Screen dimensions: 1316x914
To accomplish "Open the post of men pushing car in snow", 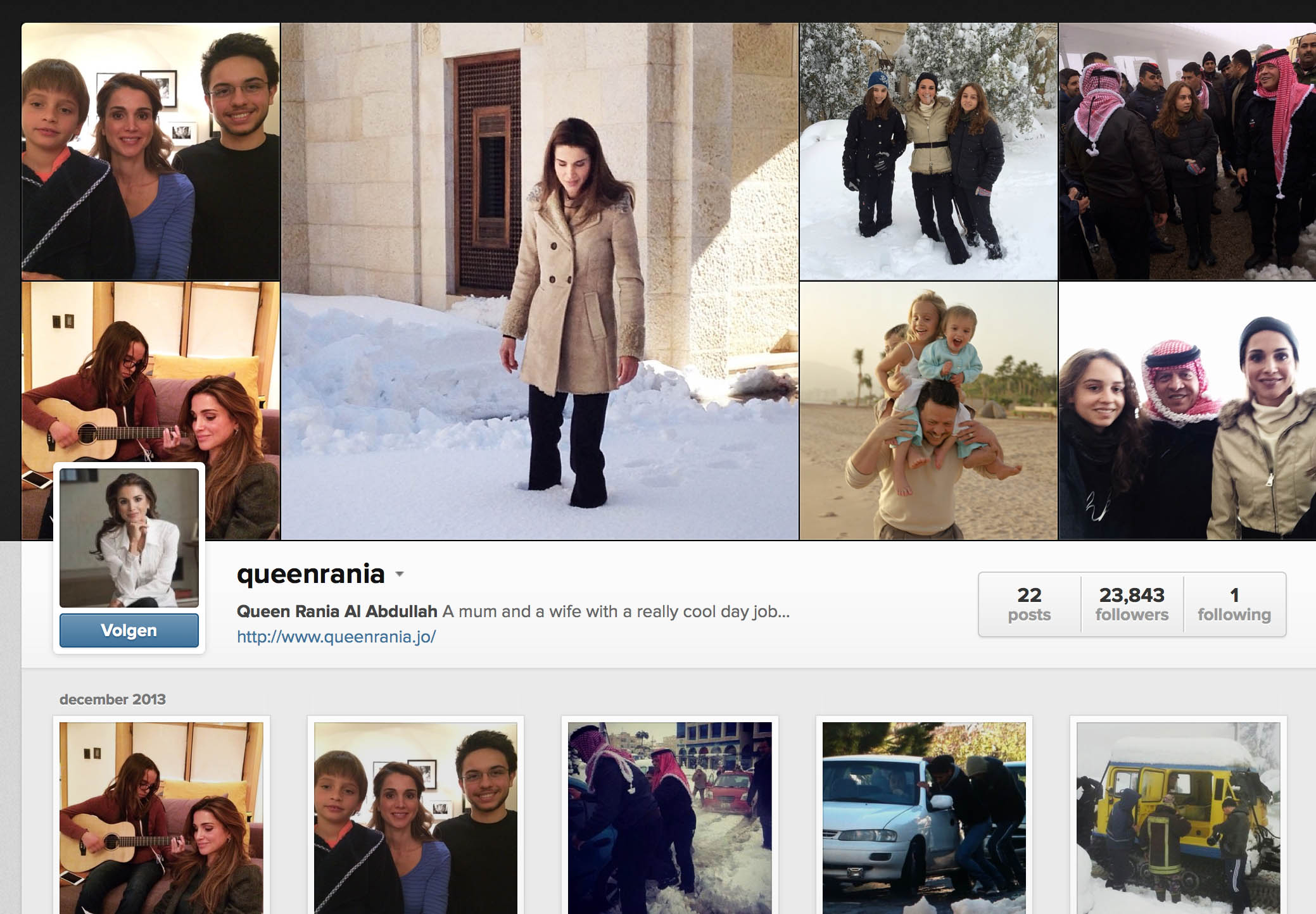I will pyautogui.click(x=670, y=818).
